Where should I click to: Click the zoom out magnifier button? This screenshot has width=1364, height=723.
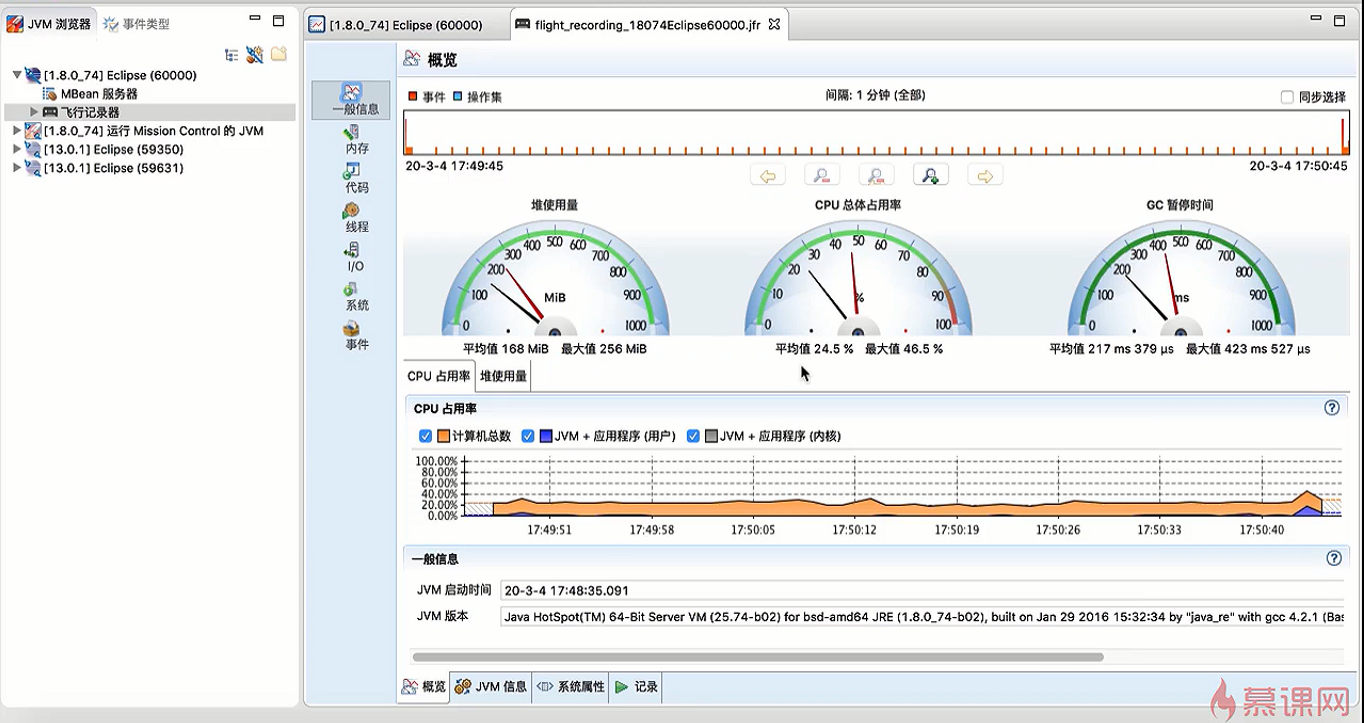tap(822, 176)
